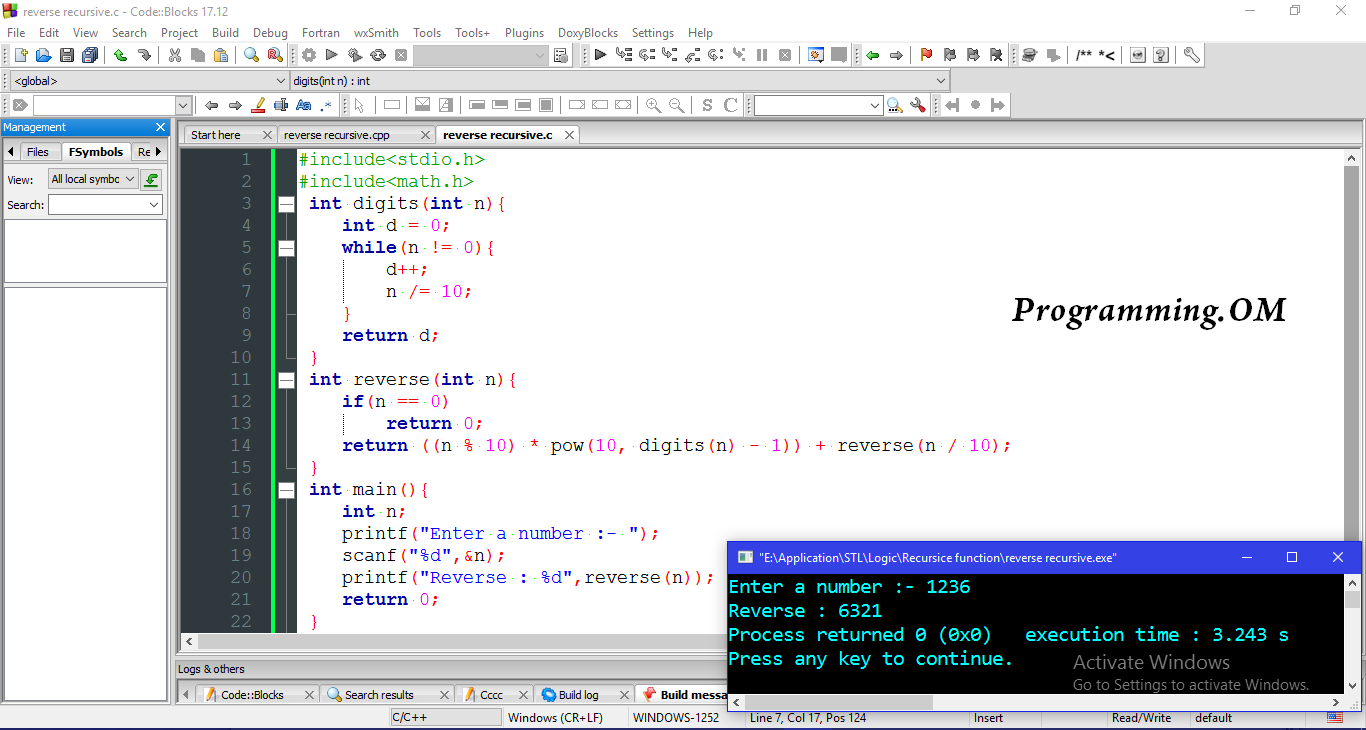Insert a comment block with the /** icon

1083,55
